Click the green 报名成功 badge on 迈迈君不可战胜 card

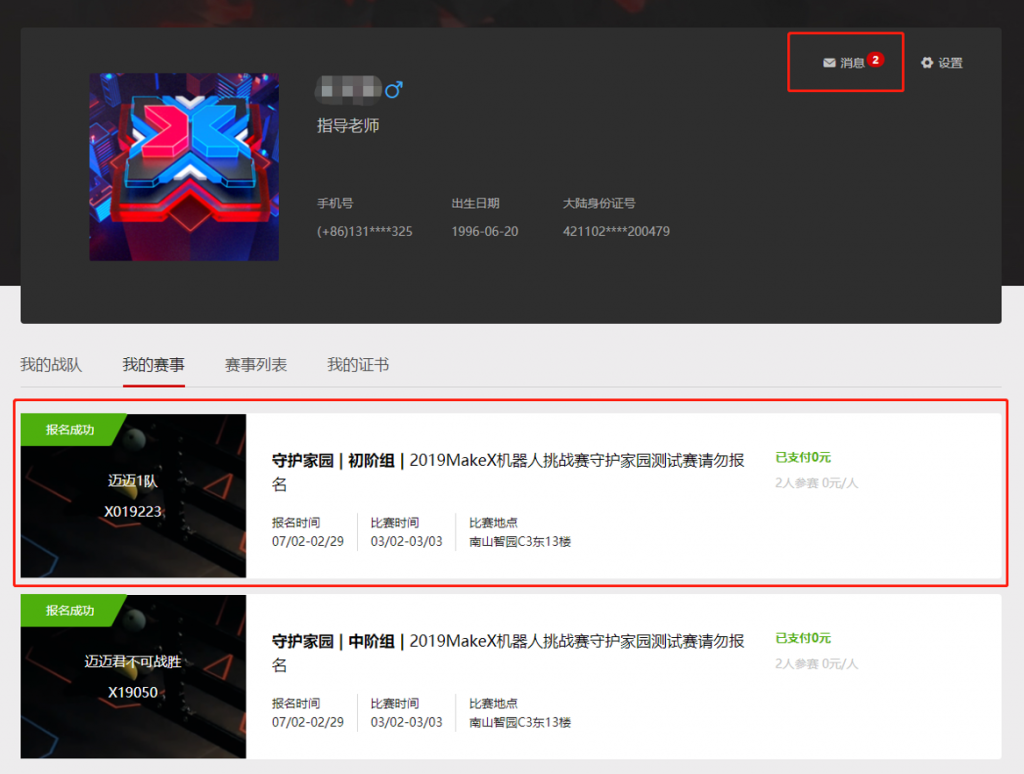[70, 611]
